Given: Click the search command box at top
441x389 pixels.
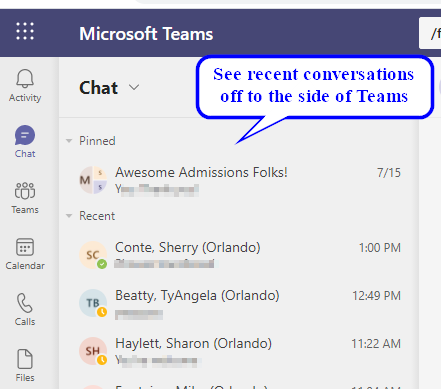Looking at the screenshot, I should pyautogui.click(x=430, y=33).
